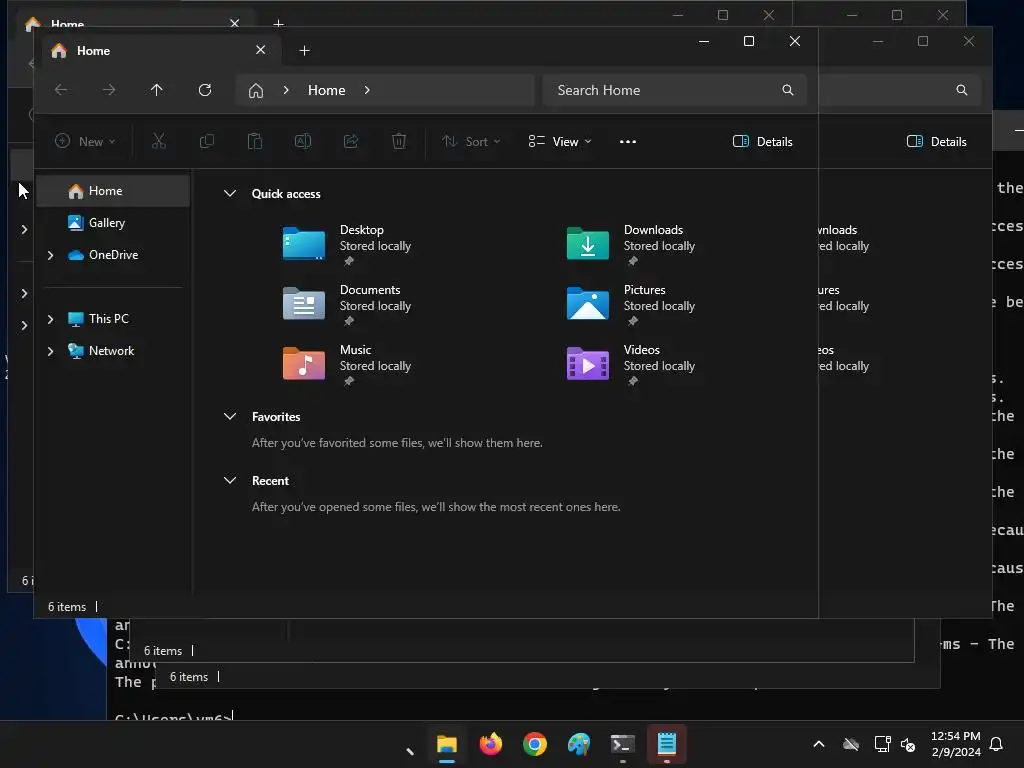Click the Paste clipboard icon
Screen dimensions: 1024x768
click(255, 141)
